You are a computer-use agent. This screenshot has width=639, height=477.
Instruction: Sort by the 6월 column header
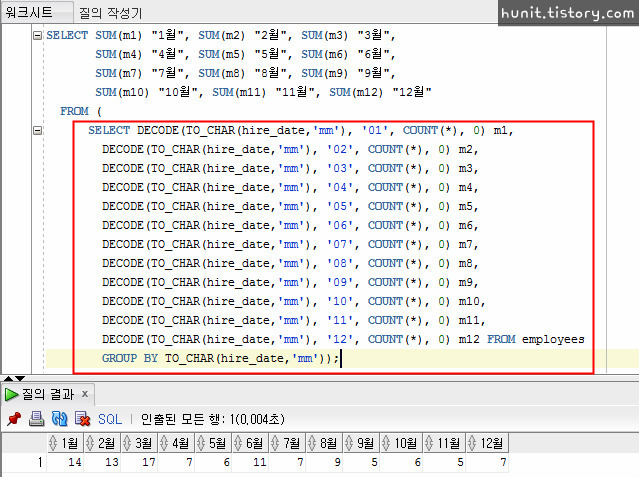pos(250,443)
